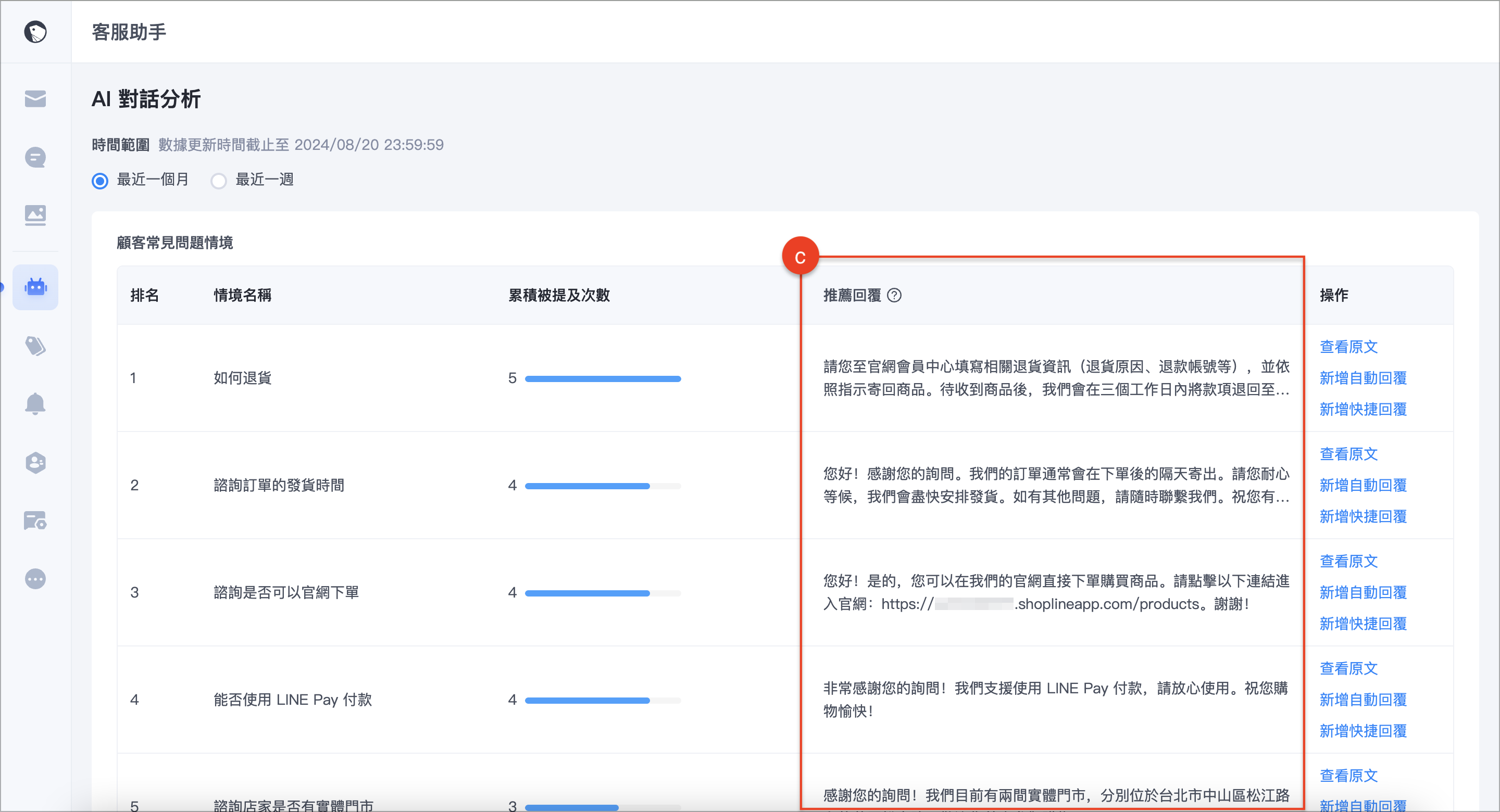
Task: Click scenario name 如何退貨
Action: [x=242, y=378]
